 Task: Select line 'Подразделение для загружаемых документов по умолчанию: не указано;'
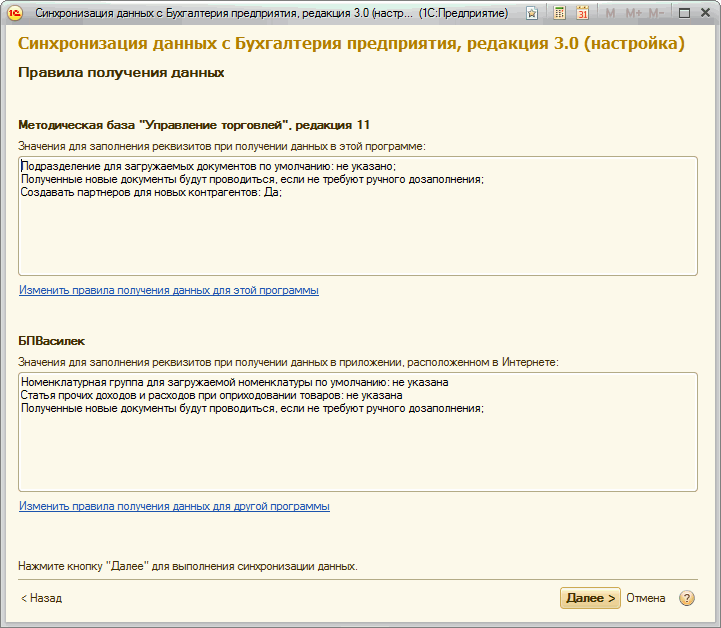208,166
